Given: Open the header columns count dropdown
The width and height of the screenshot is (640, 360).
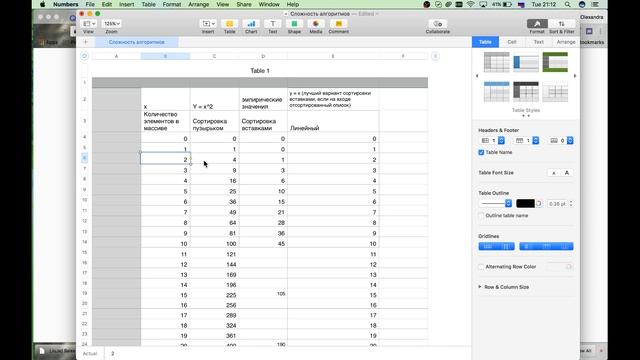Looking at the screenshot, I should click(526, 140).
